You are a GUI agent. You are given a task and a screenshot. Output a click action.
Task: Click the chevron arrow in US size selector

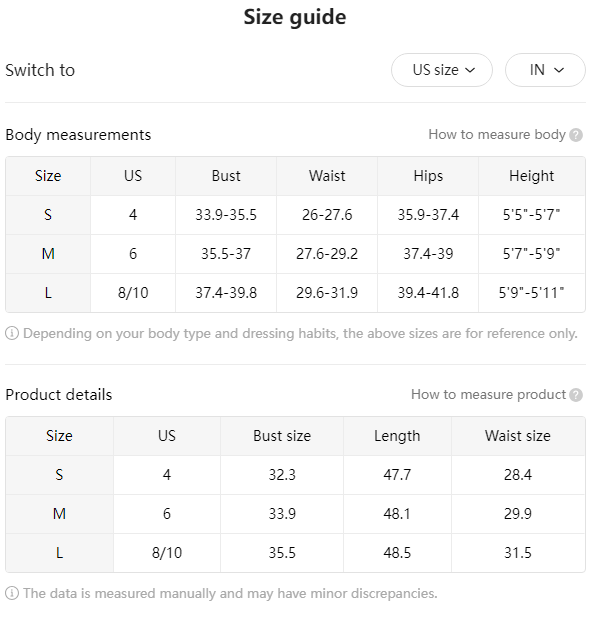point(470,71)
